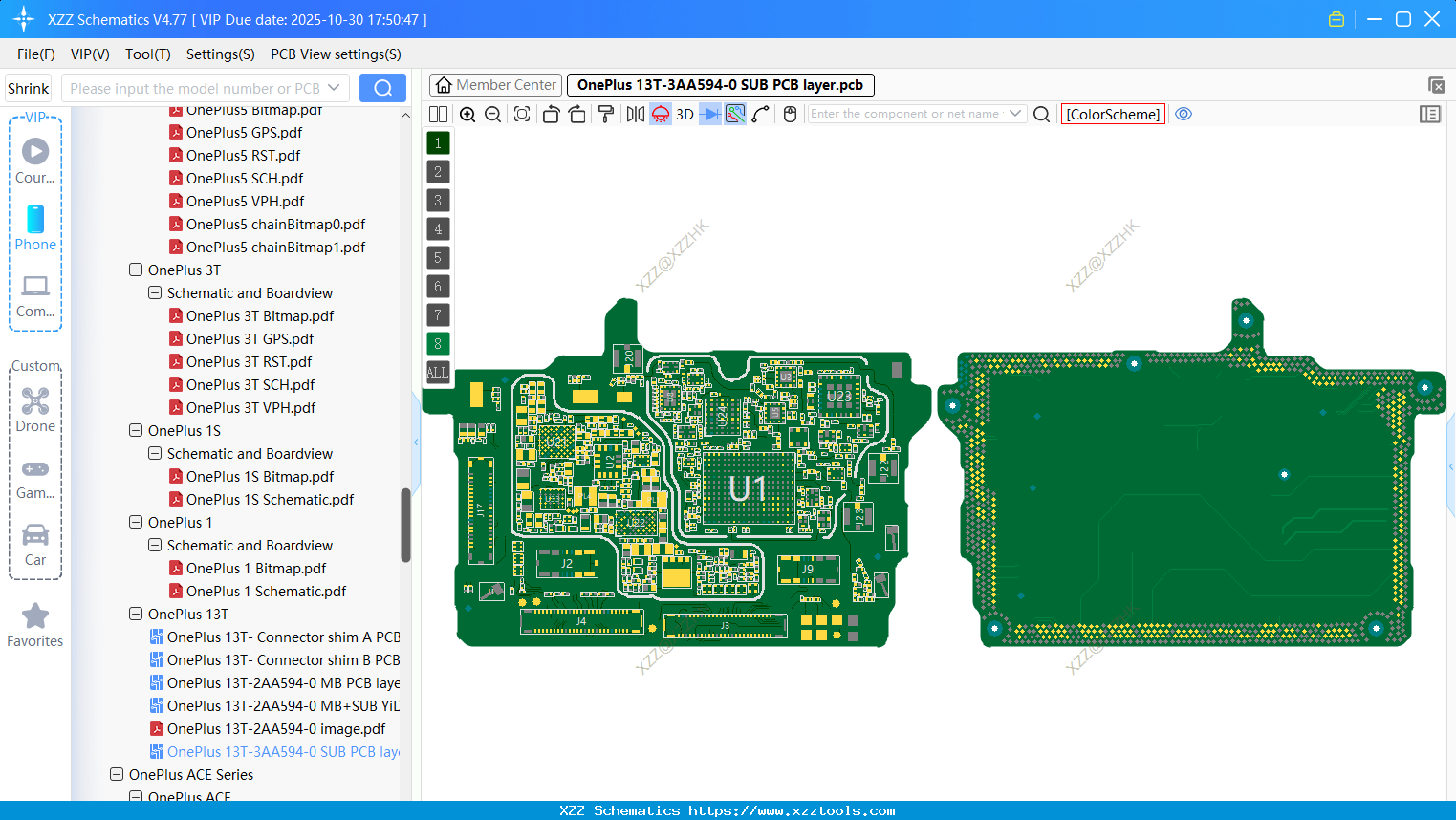Click the Shrink button in the sidebar
1456x820 pixels.
pos(28,87)
